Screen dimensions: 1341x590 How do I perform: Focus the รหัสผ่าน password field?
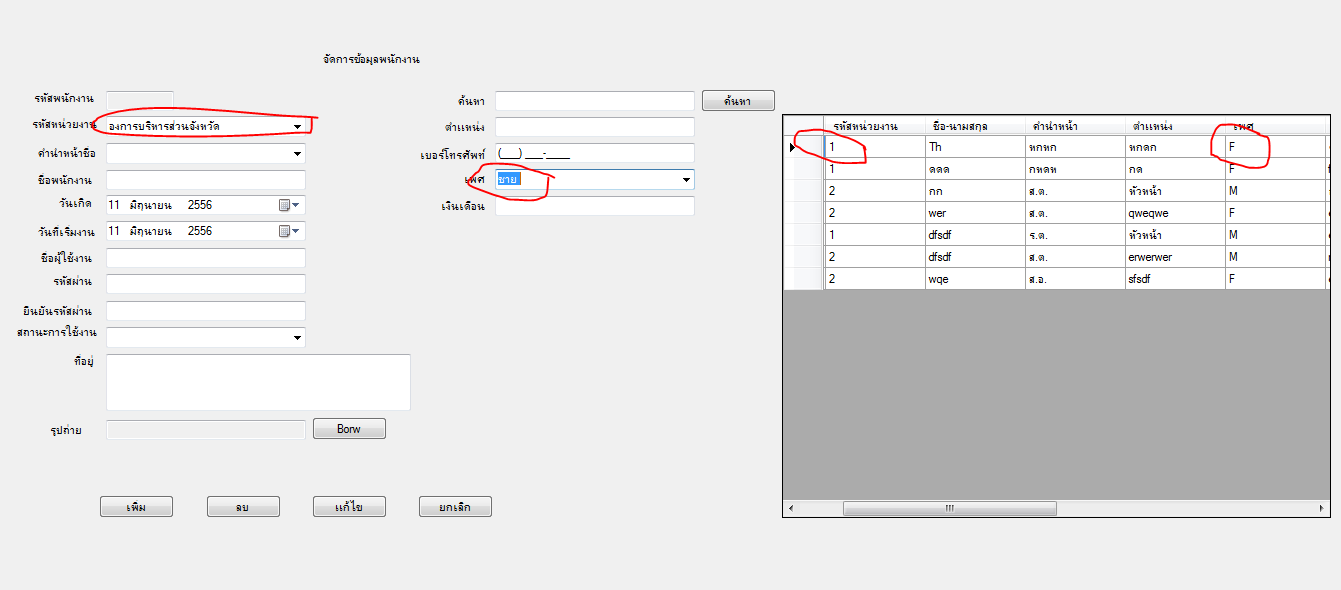(205, 284)
